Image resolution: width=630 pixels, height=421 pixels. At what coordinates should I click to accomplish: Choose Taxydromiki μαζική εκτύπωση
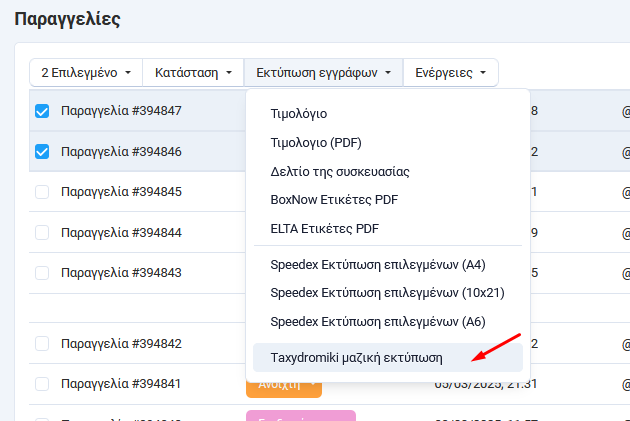coord(388,358)
